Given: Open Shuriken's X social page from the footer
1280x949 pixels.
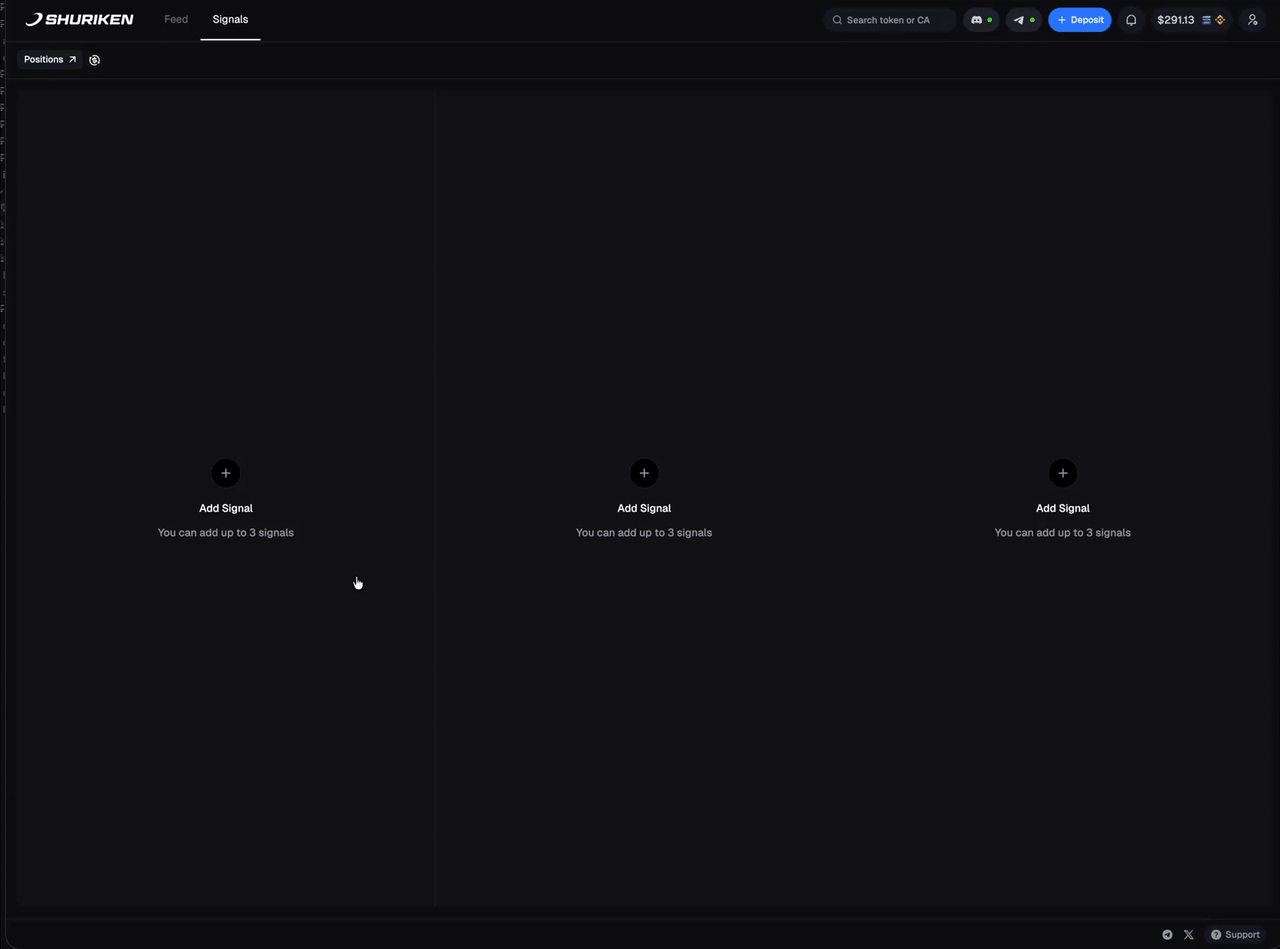Looking at the screenshot, I should (1188, 934).
